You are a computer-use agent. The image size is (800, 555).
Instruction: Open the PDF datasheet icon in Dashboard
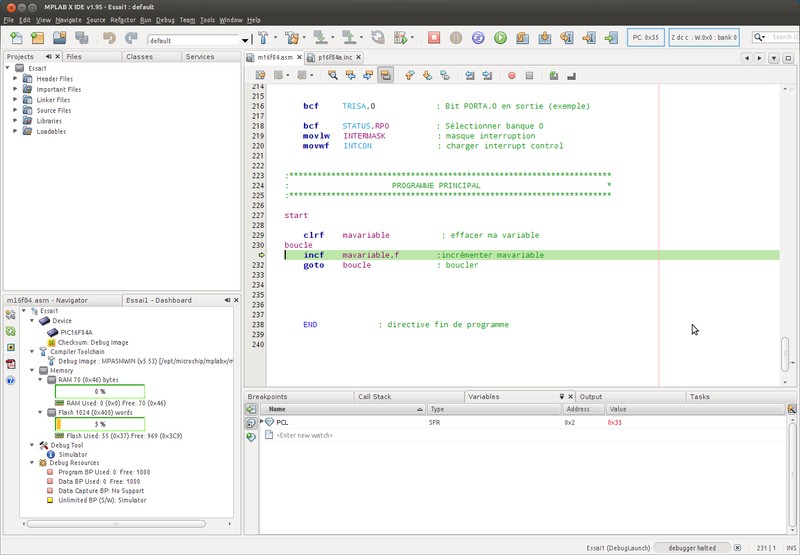11,363
